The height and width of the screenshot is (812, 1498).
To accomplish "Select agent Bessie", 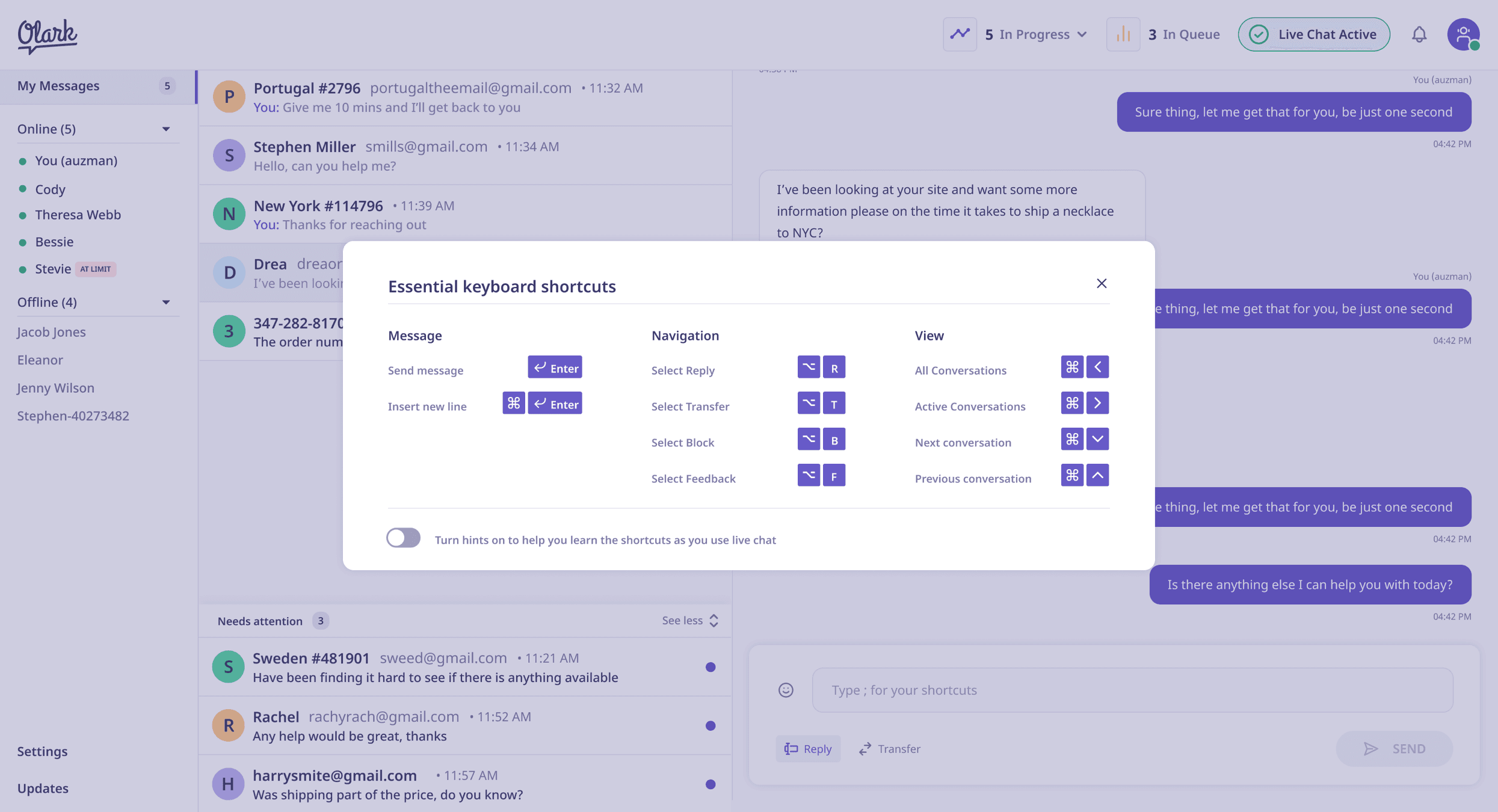I will [54, 242].
